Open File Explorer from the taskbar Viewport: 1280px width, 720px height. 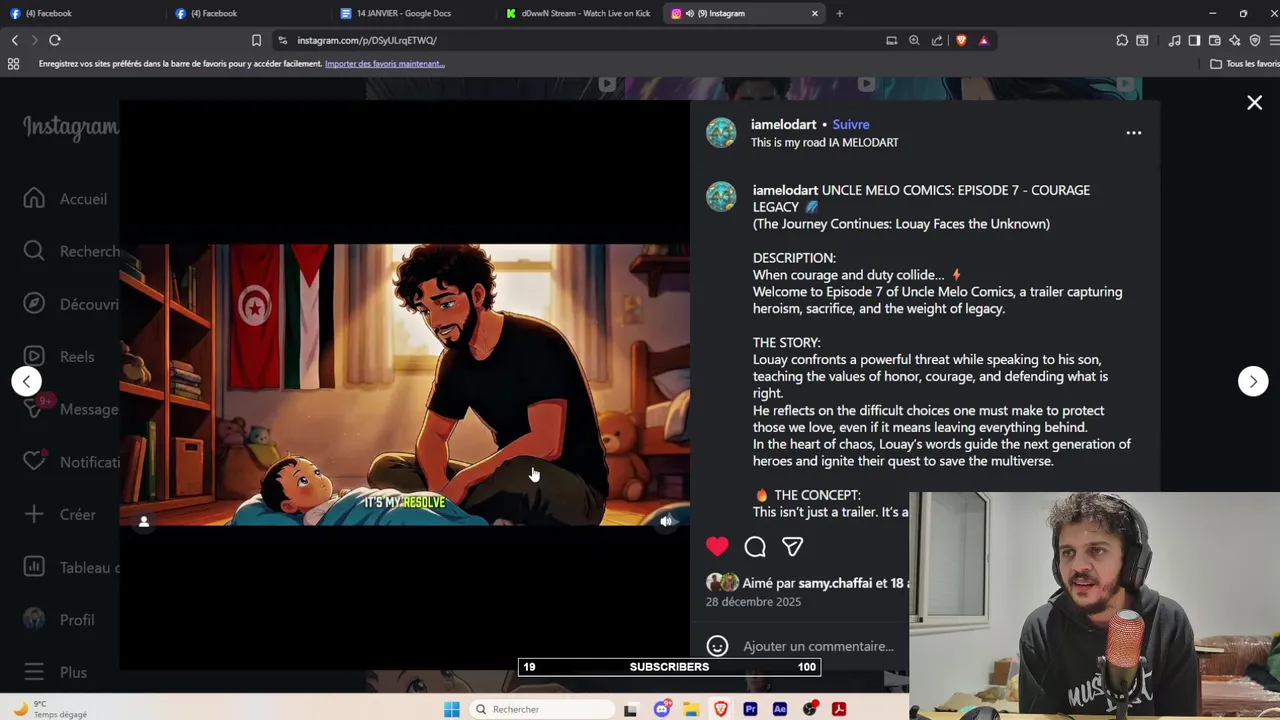pos(691,709)
